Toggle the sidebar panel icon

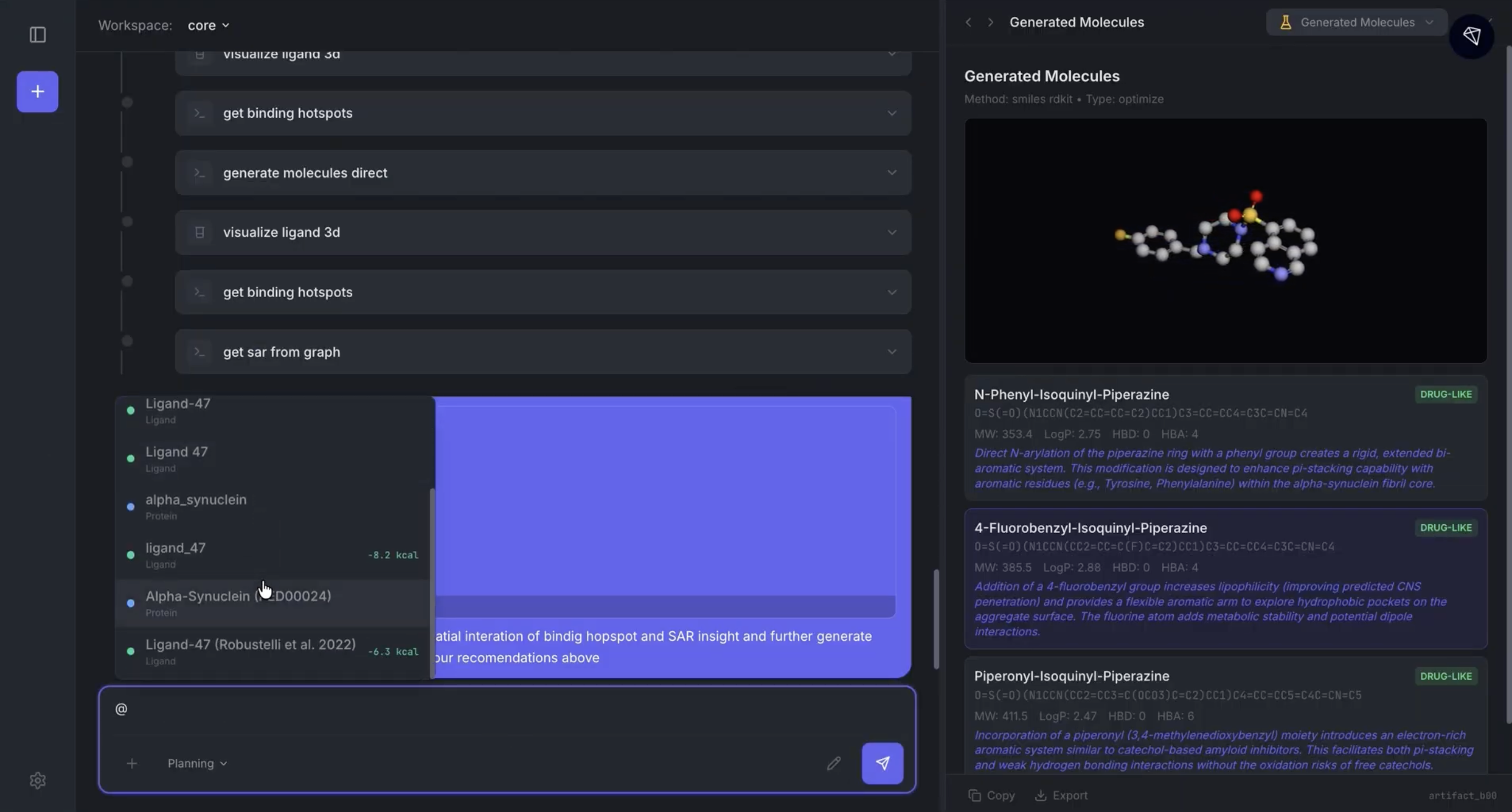[38, 35]
